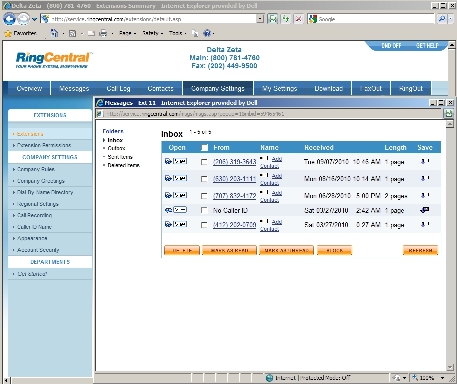Tick checkbox for message from (530) 203-1111
Image resolution: width=457 pixels, height=384 pixels.
204,179
